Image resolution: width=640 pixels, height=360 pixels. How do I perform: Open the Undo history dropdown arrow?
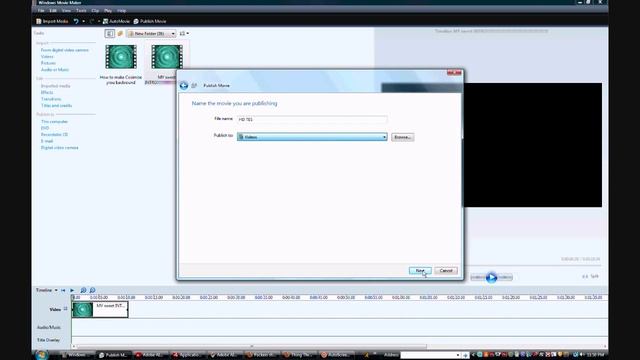tap(84, 21)
